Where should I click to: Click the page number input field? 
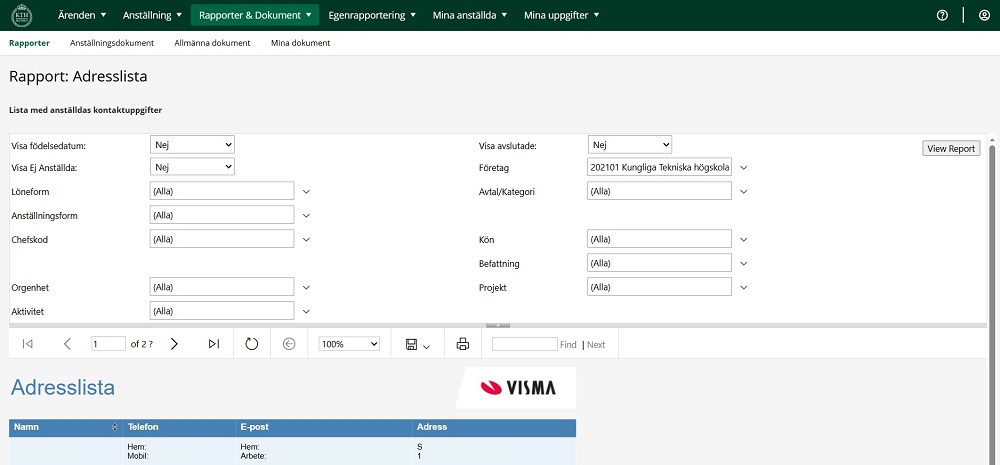108,344
